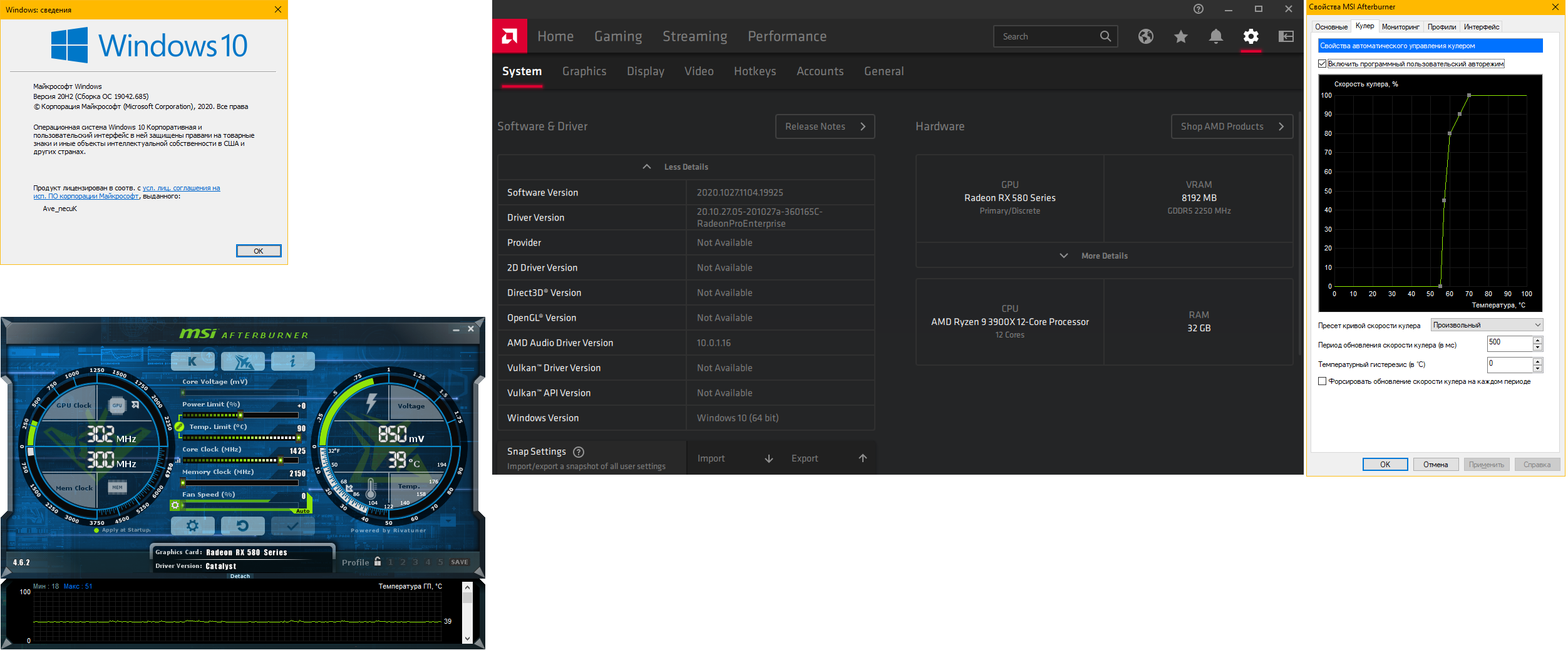Click the AMD logo in Radeon Software
1568x650 pixels.
point(510,36)
